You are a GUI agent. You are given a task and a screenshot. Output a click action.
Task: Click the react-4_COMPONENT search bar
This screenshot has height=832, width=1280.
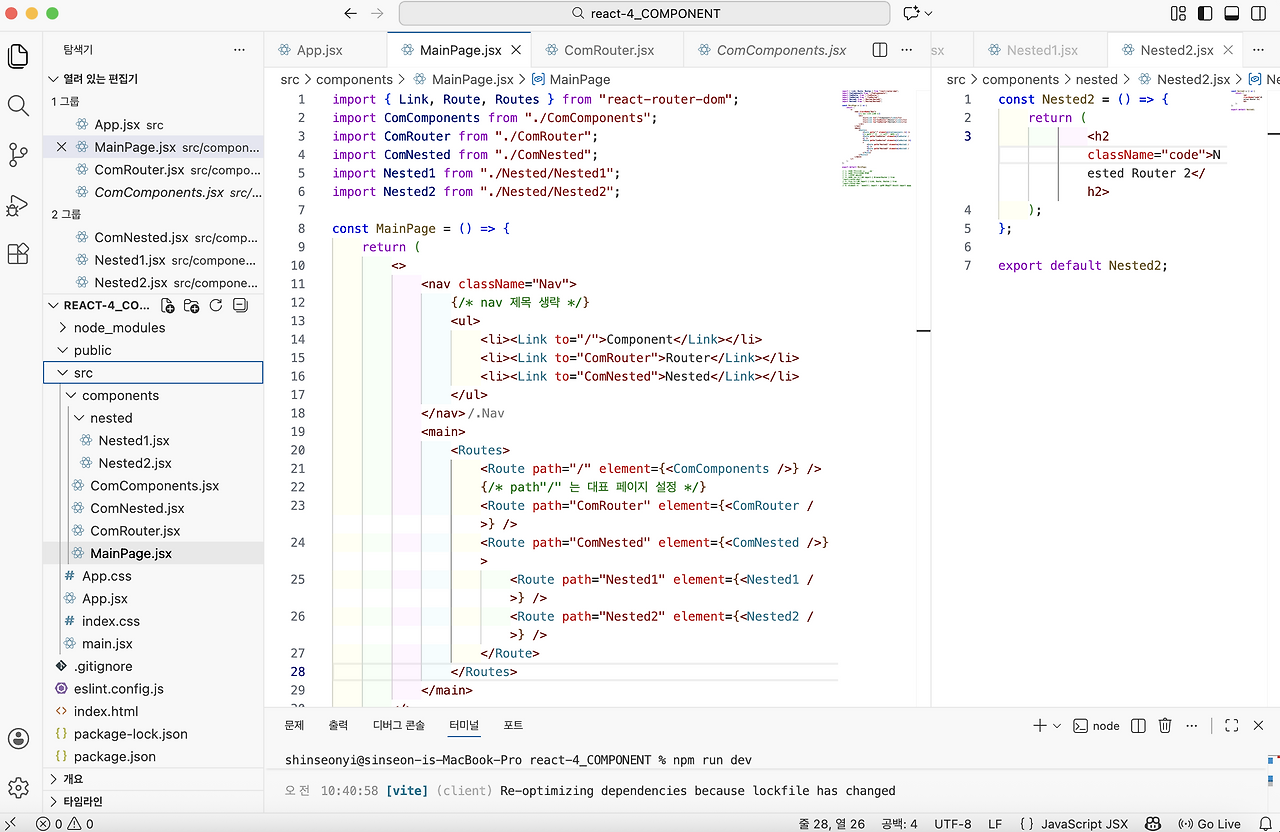[x=644, y=14]
